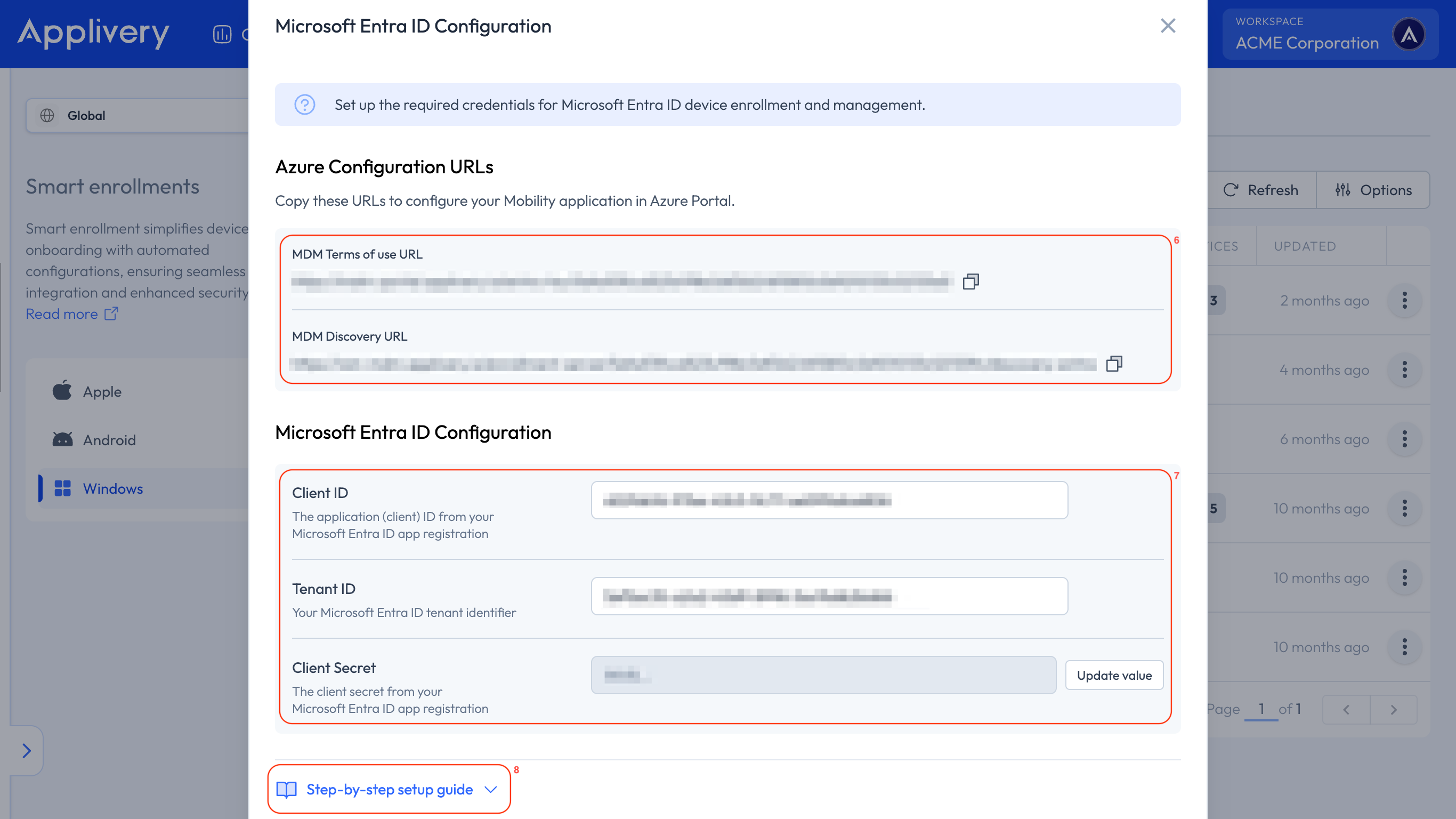1456x819 pixels.
Task: Expand the Step-by-step setup guide
Action: (x=389, y=789)
